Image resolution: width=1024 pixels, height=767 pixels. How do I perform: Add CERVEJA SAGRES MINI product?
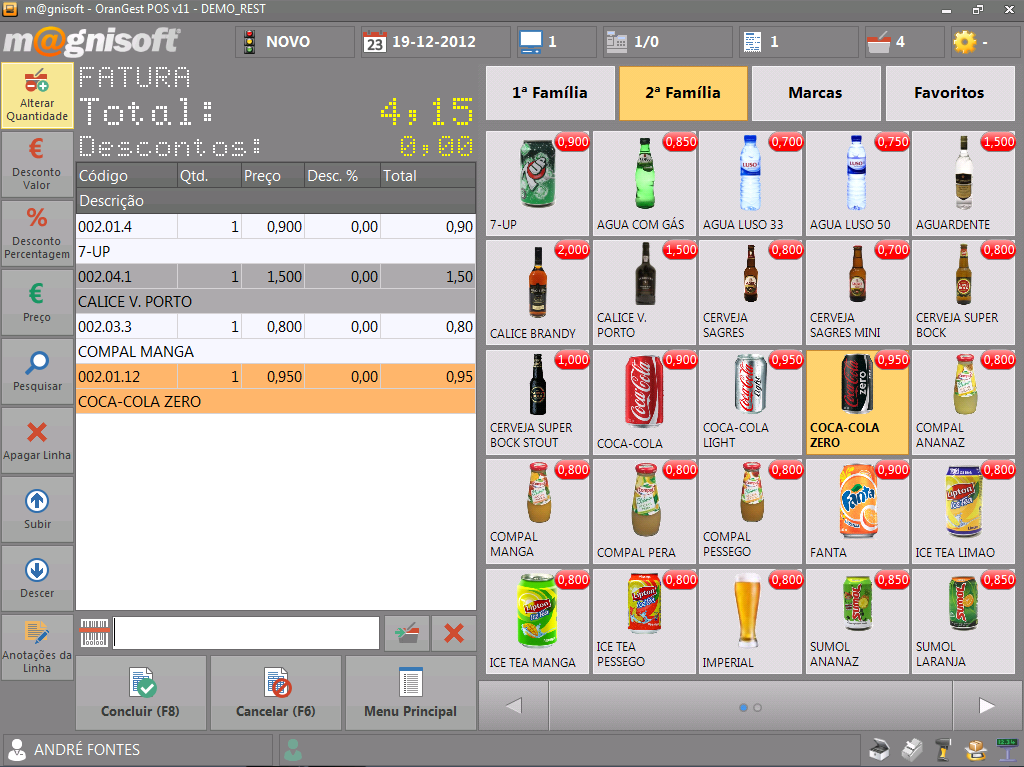point(857,293)
